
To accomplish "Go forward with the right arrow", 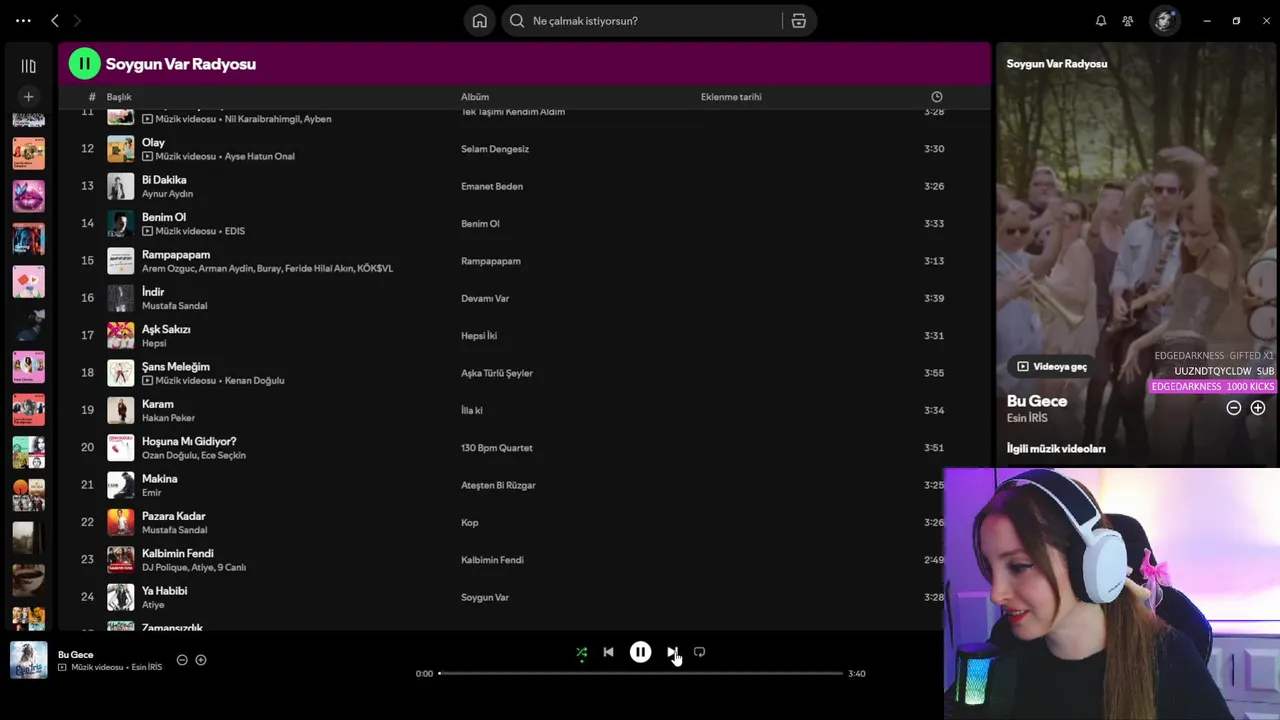I will (77, 20).
